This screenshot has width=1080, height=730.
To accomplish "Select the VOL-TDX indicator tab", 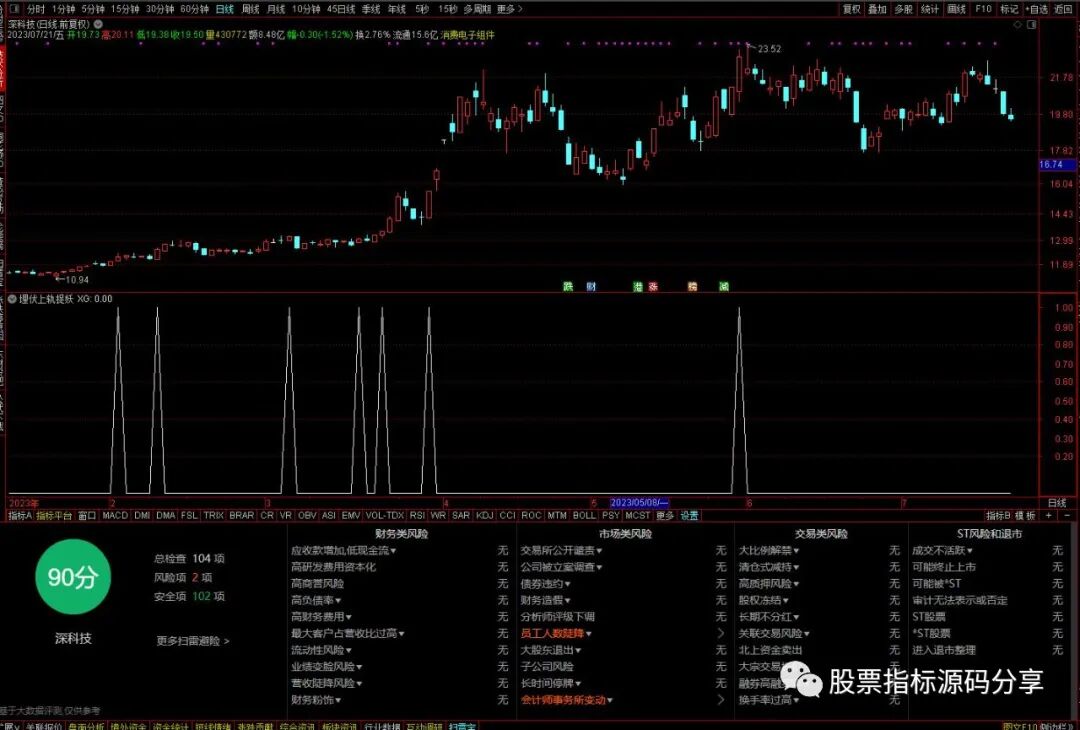I will click(384, 515).
